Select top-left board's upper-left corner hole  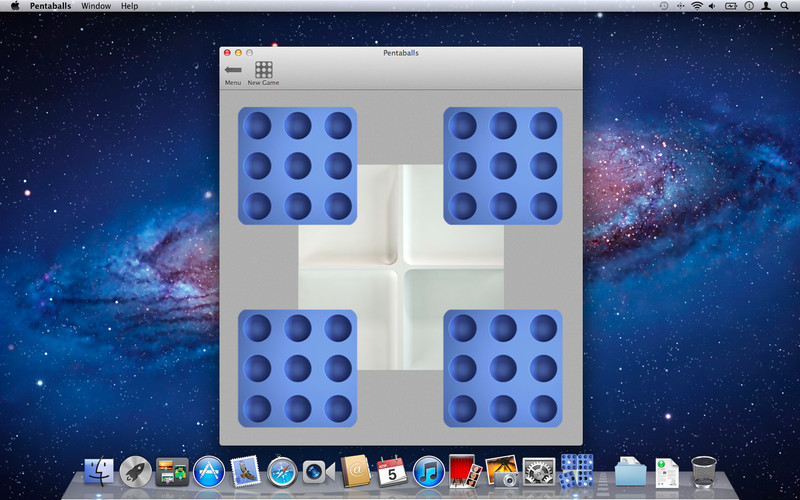pos(257,126)
